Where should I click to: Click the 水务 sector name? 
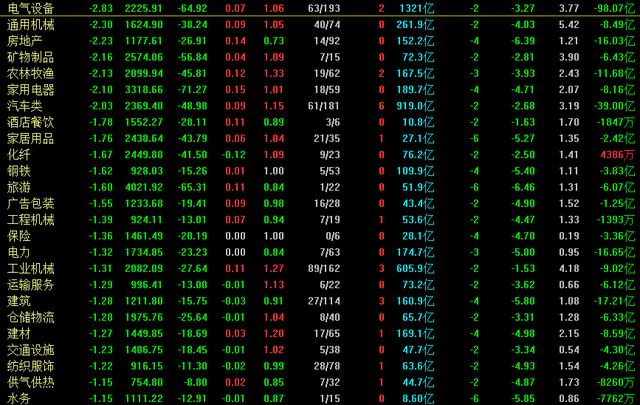click(x=19, y=398)
